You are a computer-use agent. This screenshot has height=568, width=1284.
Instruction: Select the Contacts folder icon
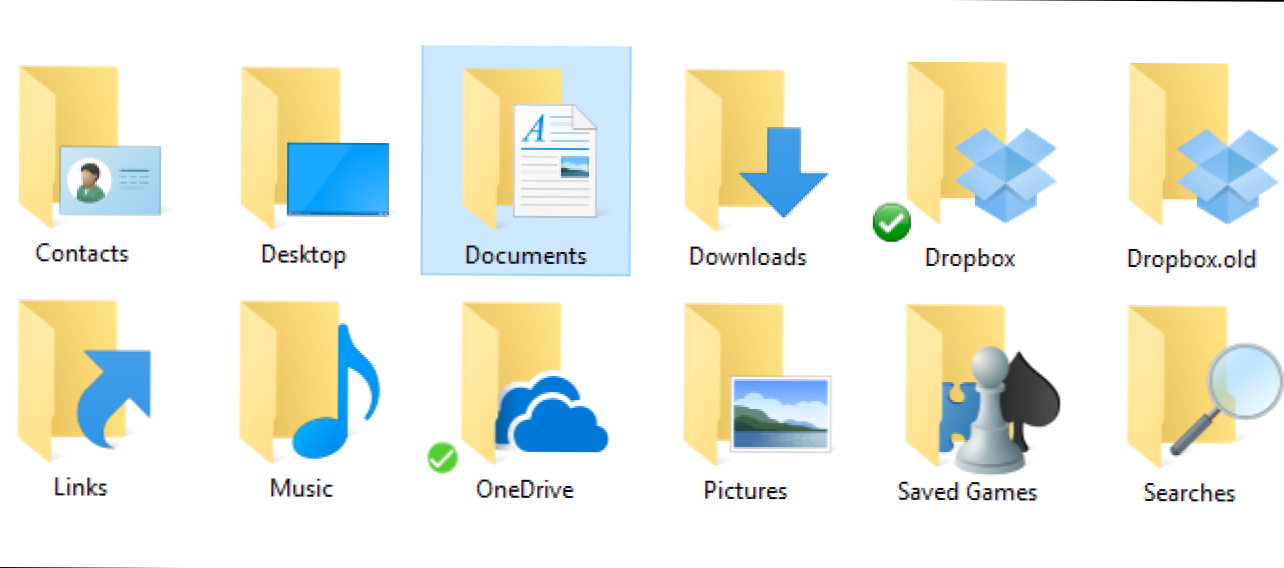(88, 148)
